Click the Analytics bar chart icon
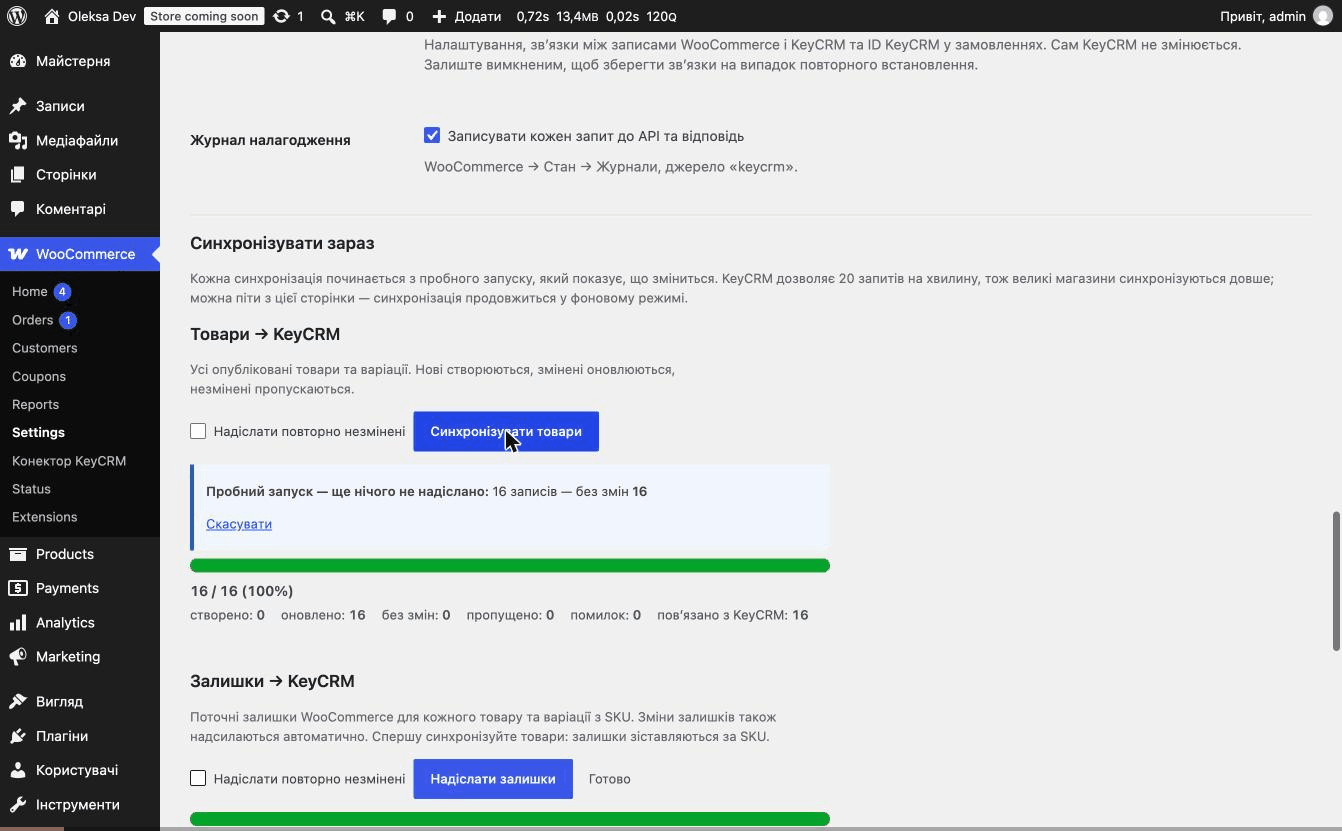 (18, 623)
